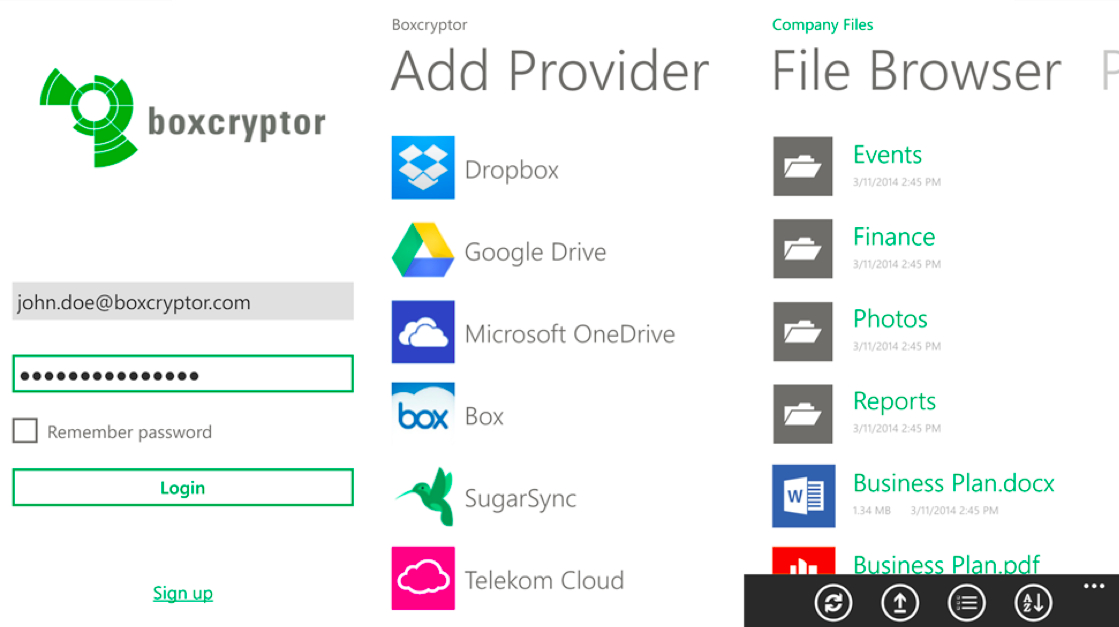This screenshot has width=1119, height=627.
Task: Click the email address input field
Action: click(x=182, y=302)
